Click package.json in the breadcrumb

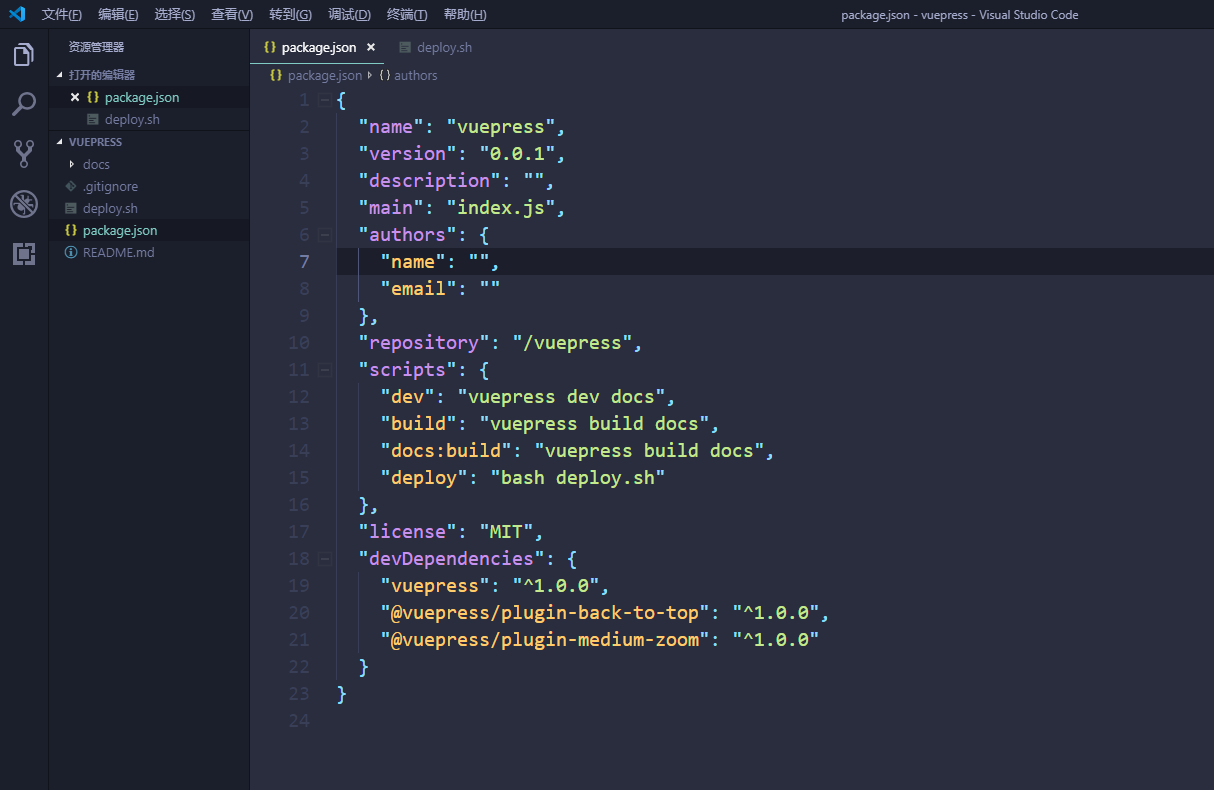(324, 75)
